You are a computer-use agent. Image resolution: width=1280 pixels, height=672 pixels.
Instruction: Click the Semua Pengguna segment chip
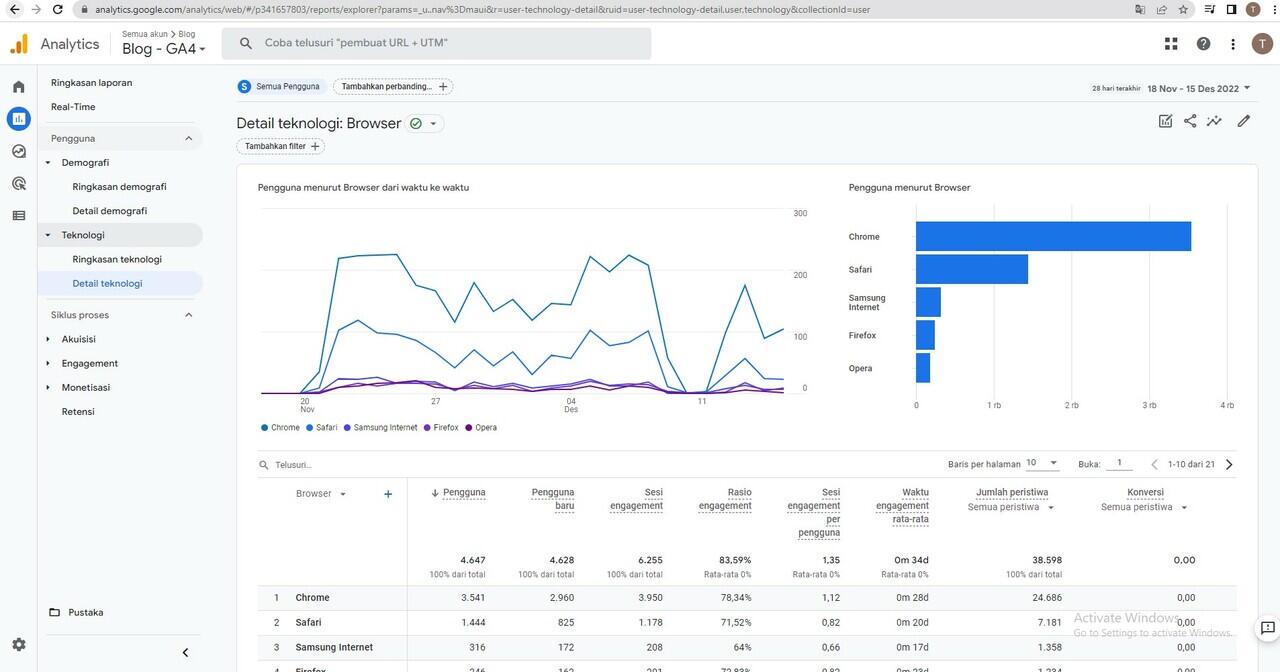point(279,87)
